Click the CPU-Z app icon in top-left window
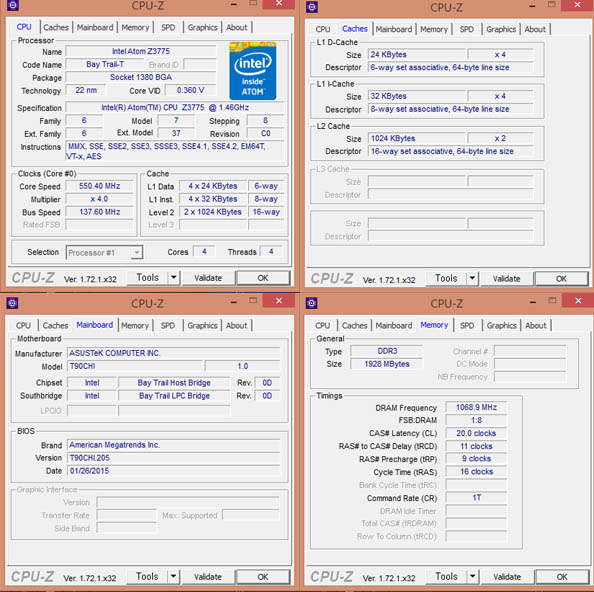Screen dimensions: 594x592 tap(13, 5)
